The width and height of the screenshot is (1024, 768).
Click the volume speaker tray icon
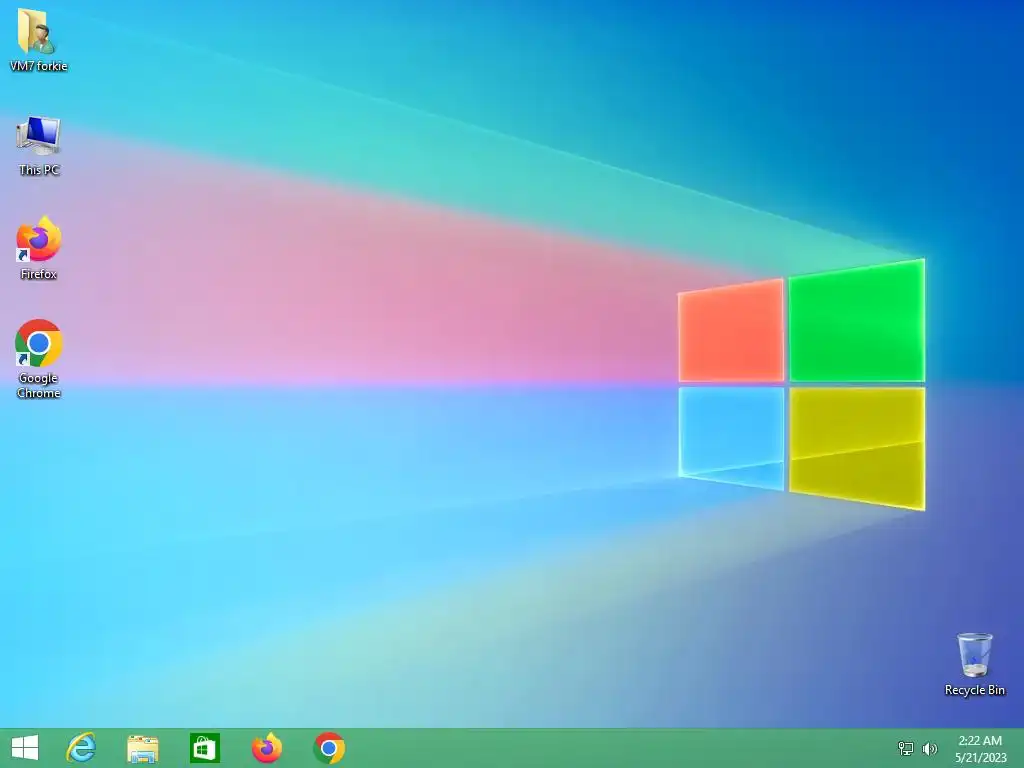coord(929,748)
